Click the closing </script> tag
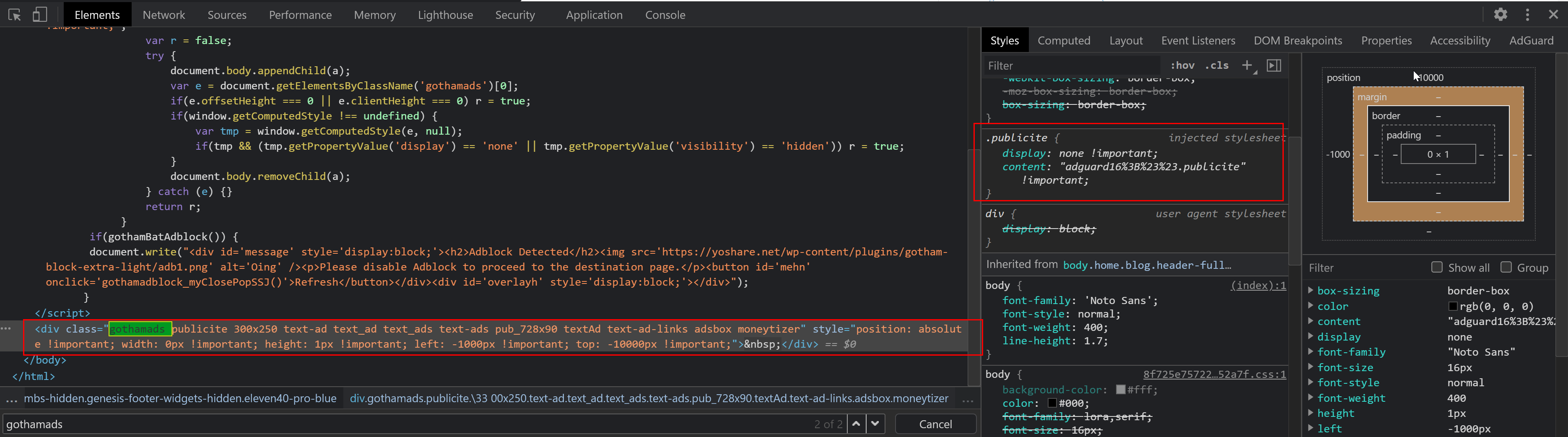Screen dimensions: 1568x437 pos(62,313)
